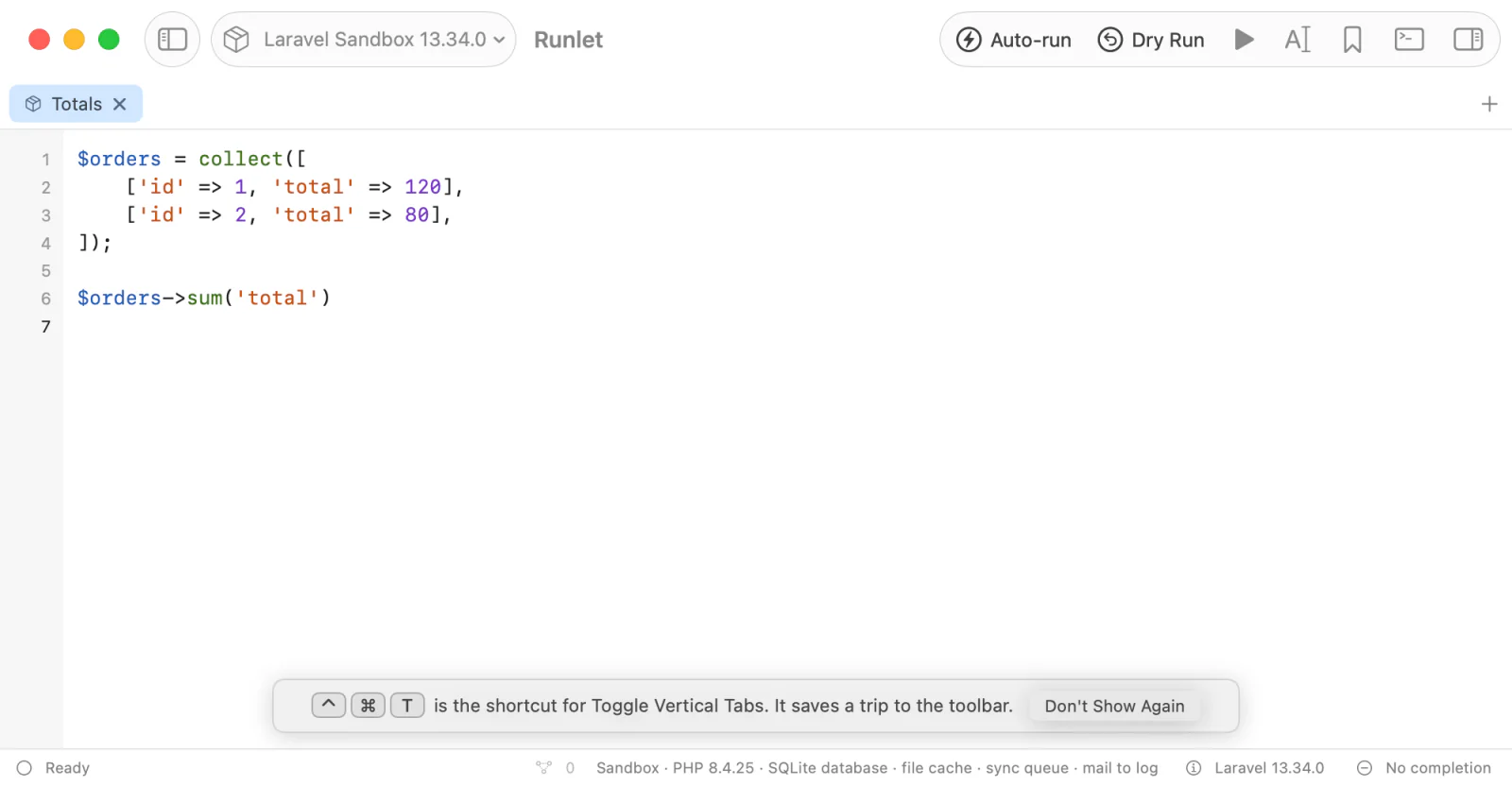Viewport: 1512px width, 786px height.
Task: Click the No completion status item
Action: 1424,768
